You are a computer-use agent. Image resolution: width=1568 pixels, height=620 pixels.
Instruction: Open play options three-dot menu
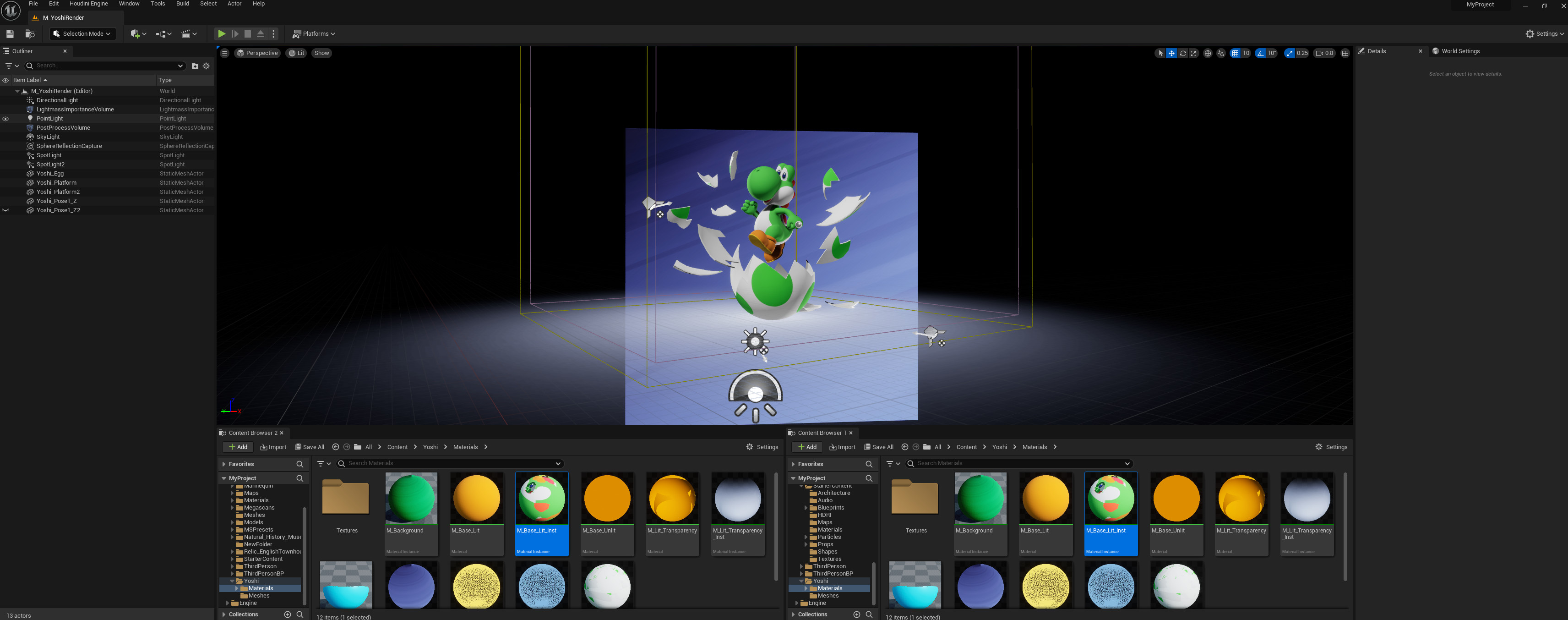coord(273,34)
